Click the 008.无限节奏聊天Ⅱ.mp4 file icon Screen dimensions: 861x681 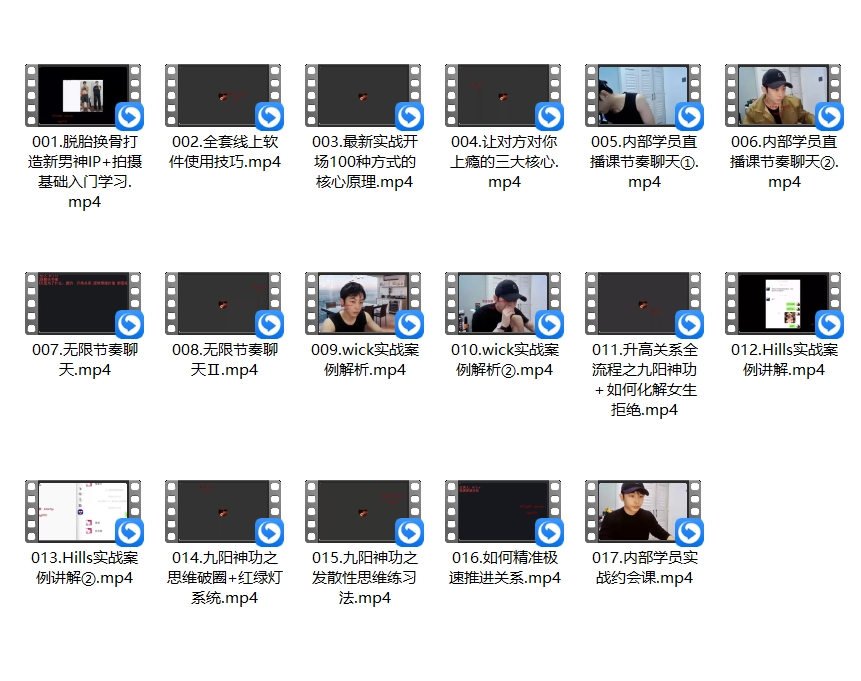pyautogui.click(x=224, y=304)
